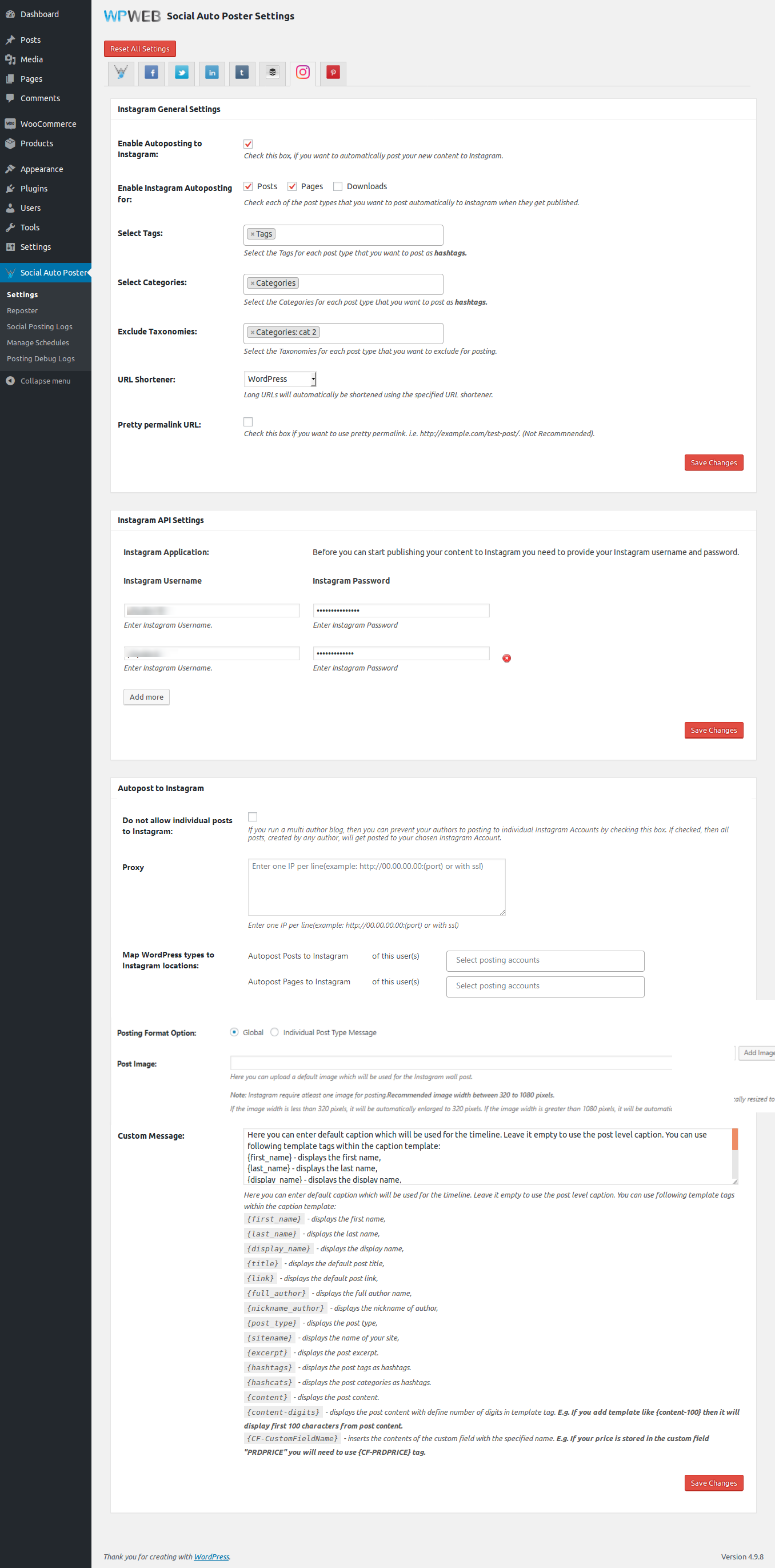
Task: Select Individual Post Type Message radio option
Action: click(x=274, y=1032)
